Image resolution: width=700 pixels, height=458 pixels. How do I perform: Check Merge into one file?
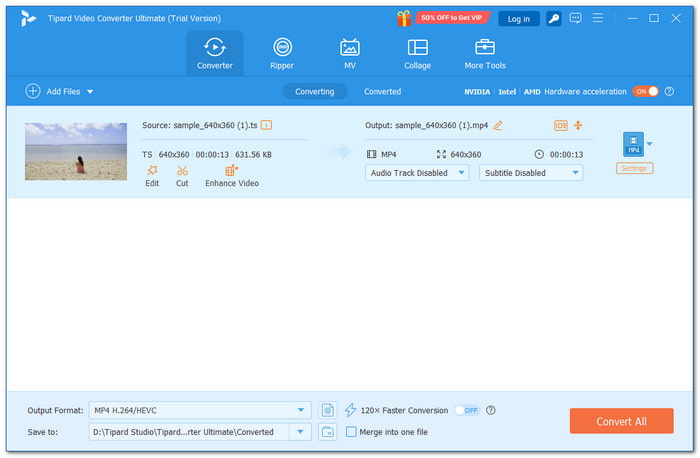351,432
